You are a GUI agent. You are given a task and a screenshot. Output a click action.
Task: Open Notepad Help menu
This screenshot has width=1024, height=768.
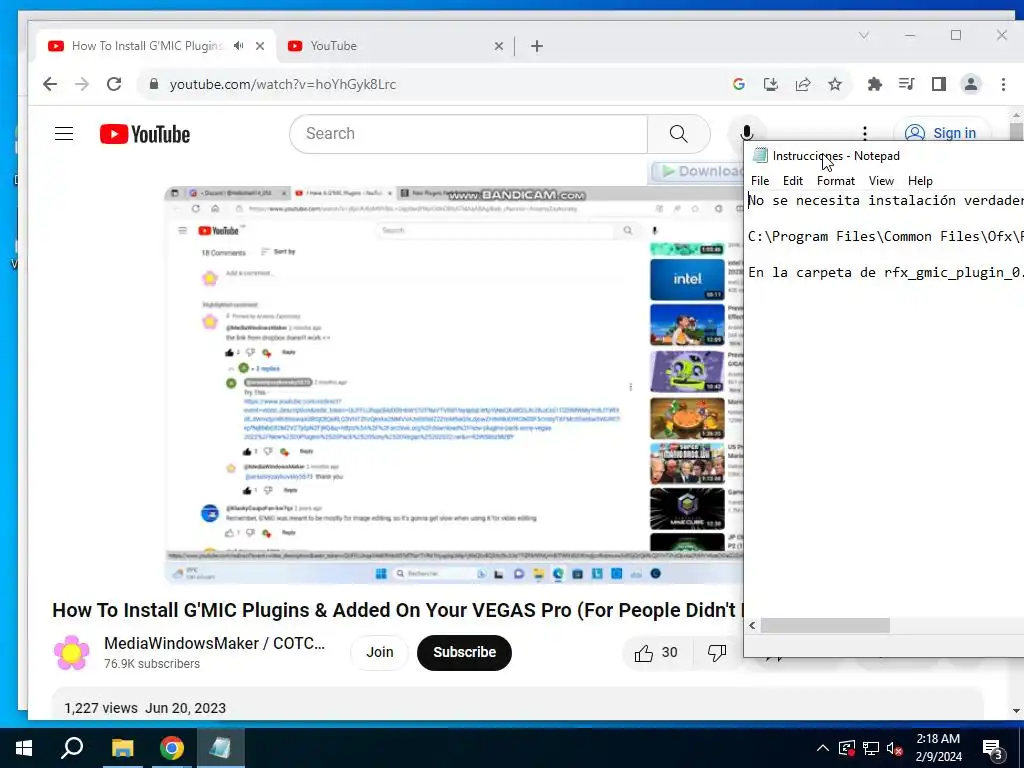click(920, 181)
